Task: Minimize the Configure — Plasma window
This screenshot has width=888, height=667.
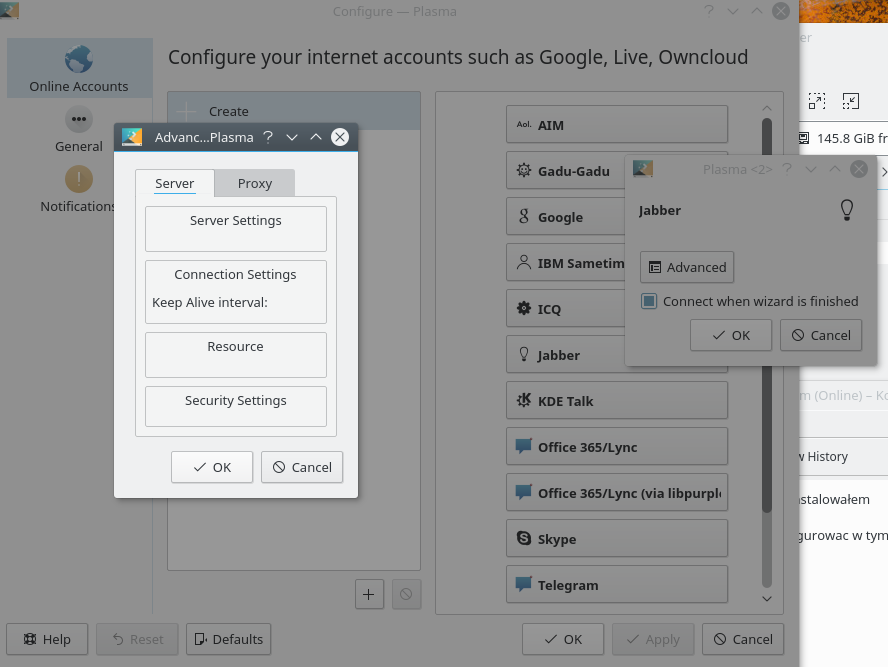Action: [x=733, y=11]
